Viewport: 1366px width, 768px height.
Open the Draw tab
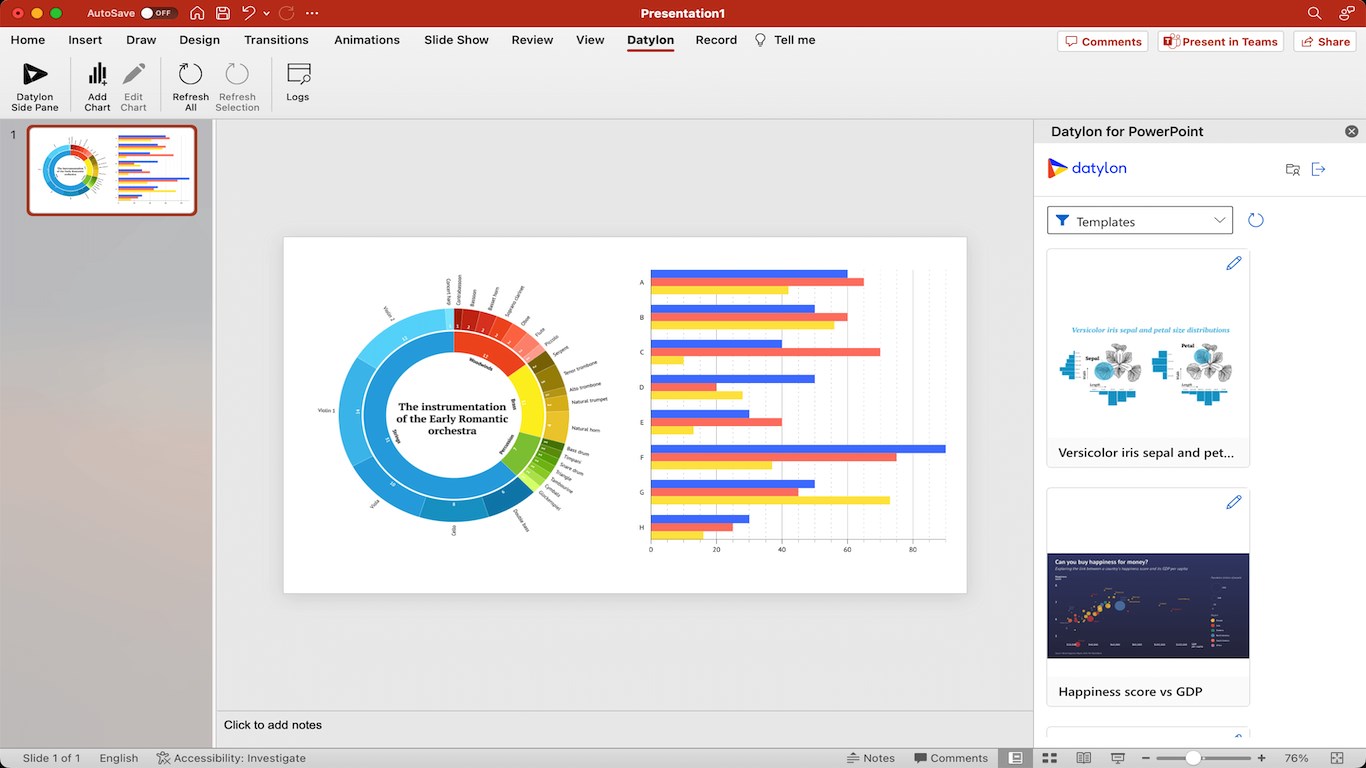coord(141,40)
